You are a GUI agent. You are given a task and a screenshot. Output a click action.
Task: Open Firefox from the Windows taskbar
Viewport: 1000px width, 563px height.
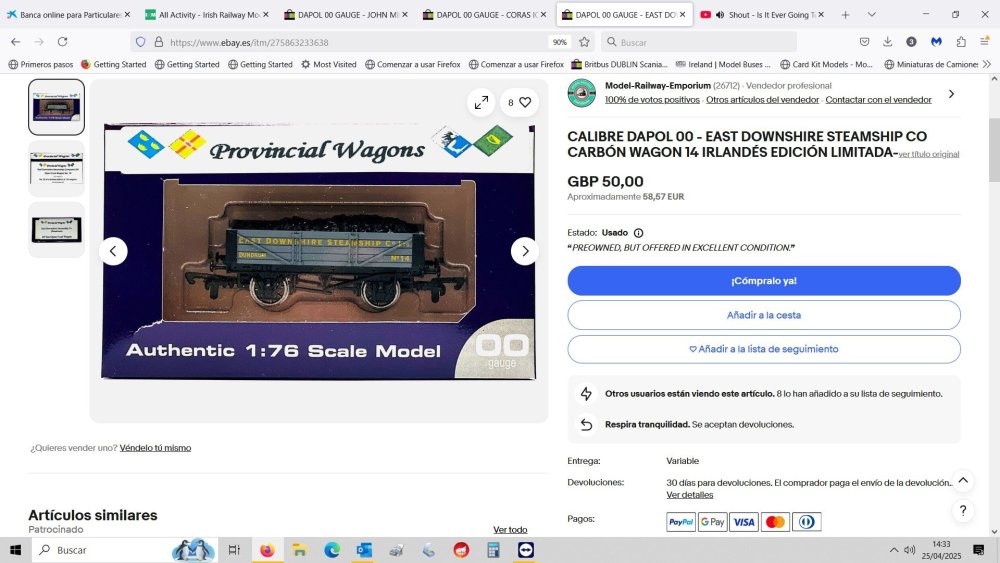point(267,550)
